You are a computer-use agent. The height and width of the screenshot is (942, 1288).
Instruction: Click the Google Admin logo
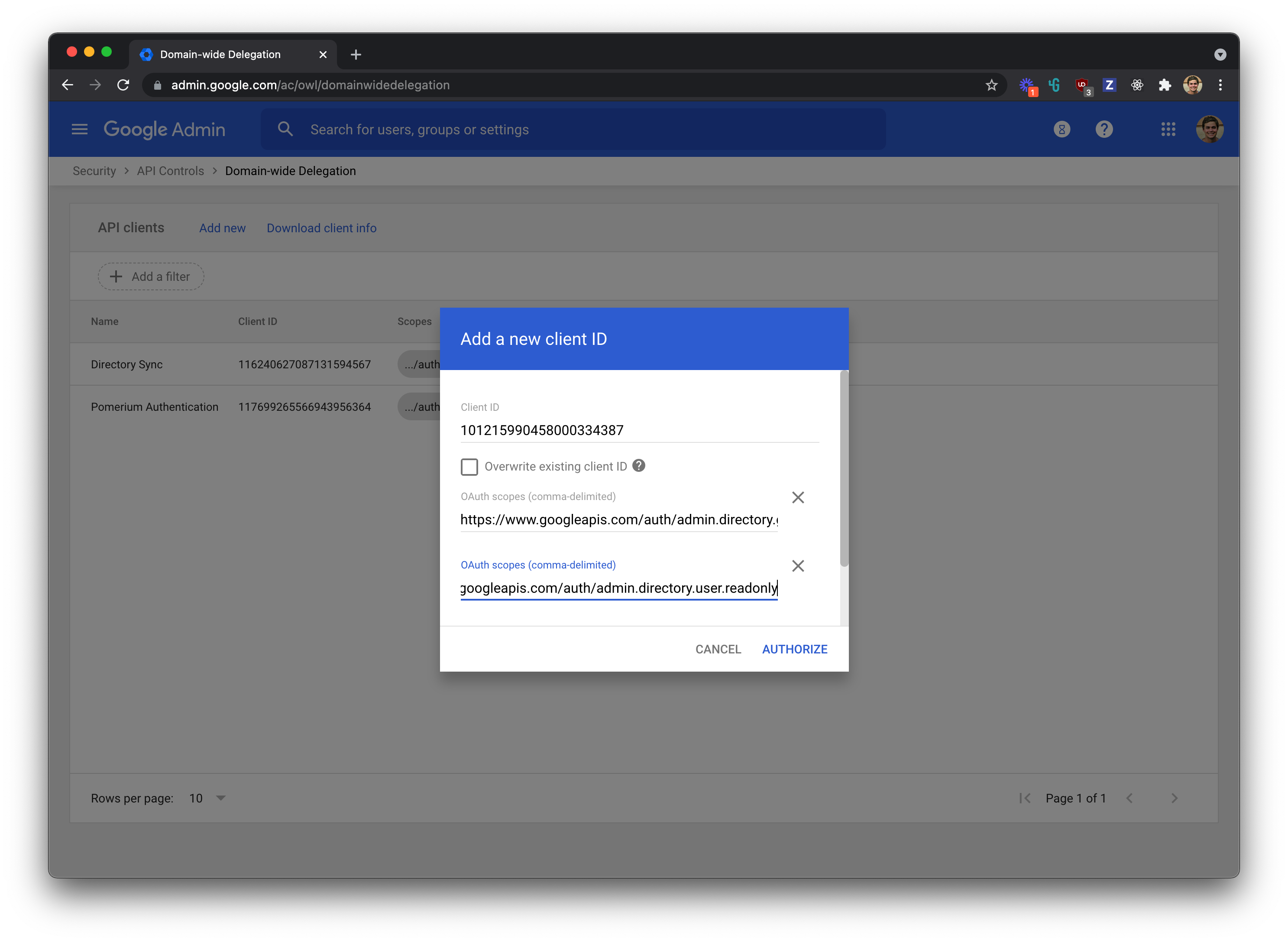164,130
